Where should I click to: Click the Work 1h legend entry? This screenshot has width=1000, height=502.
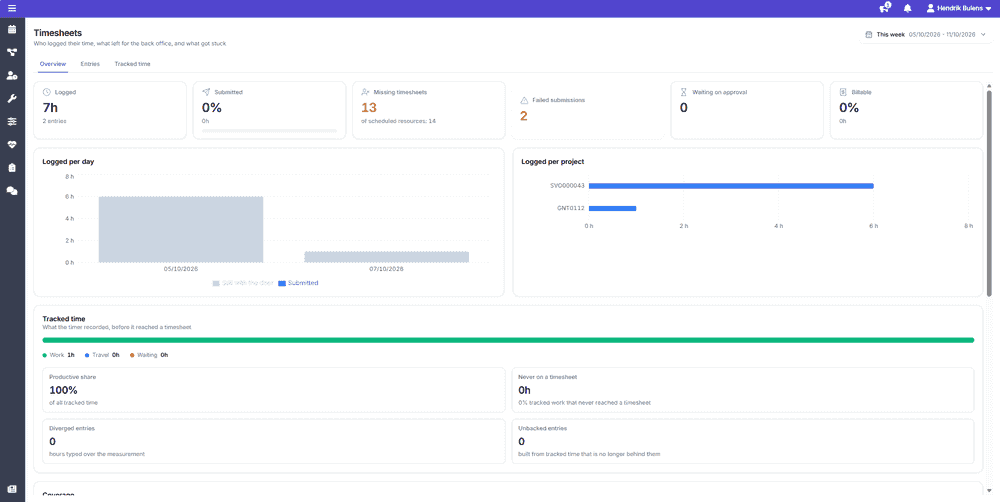[x=59, y=355]
